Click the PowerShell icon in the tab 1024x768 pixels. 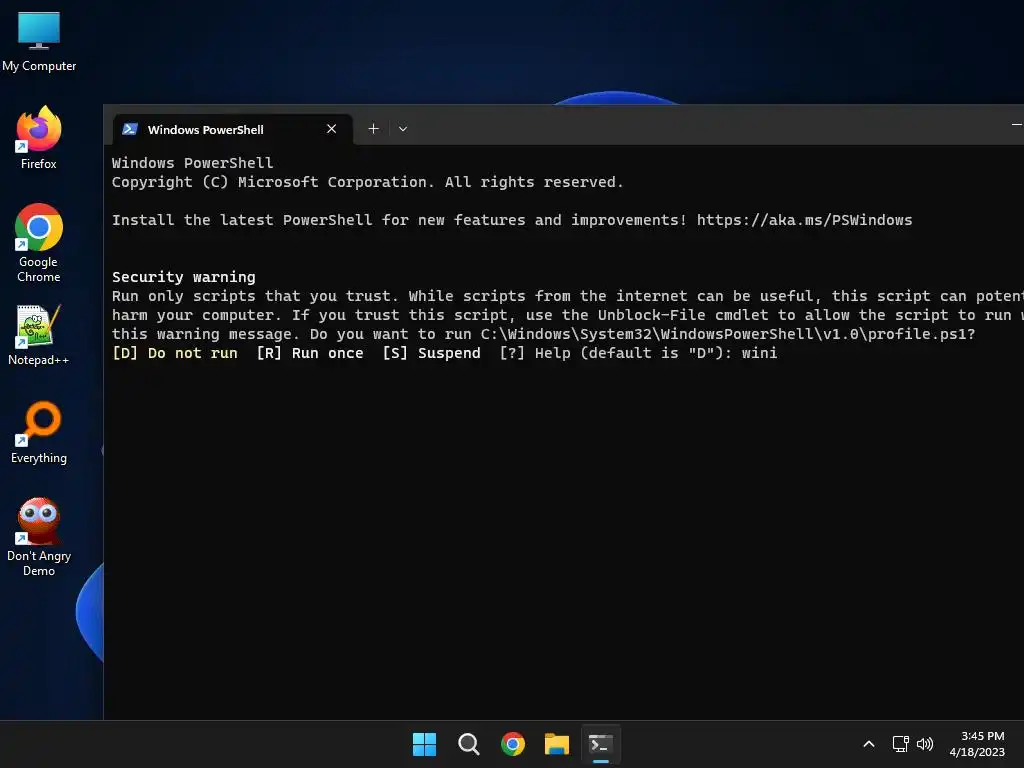click(130, 129)
